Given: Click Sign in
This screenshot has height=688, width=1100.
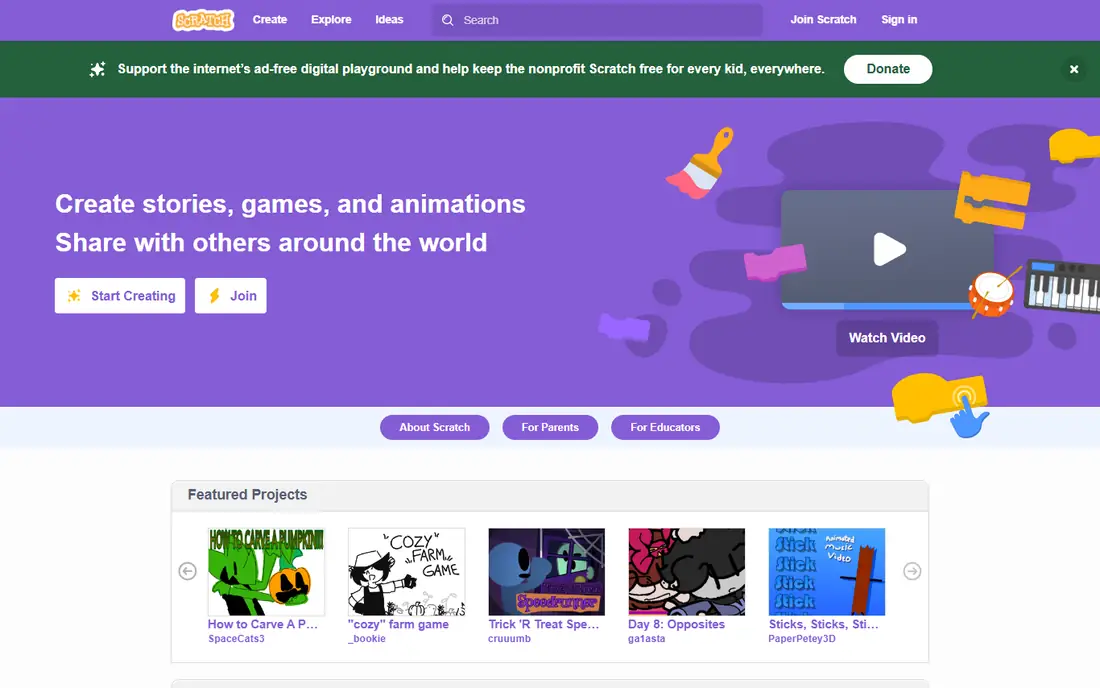Looking at the screenshot, I should [x=899, y=20].
